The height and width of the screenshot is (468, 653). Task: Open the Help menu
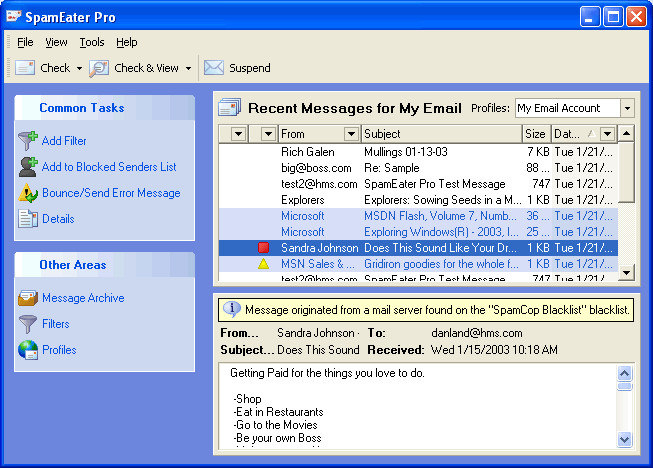click(127, 42)
